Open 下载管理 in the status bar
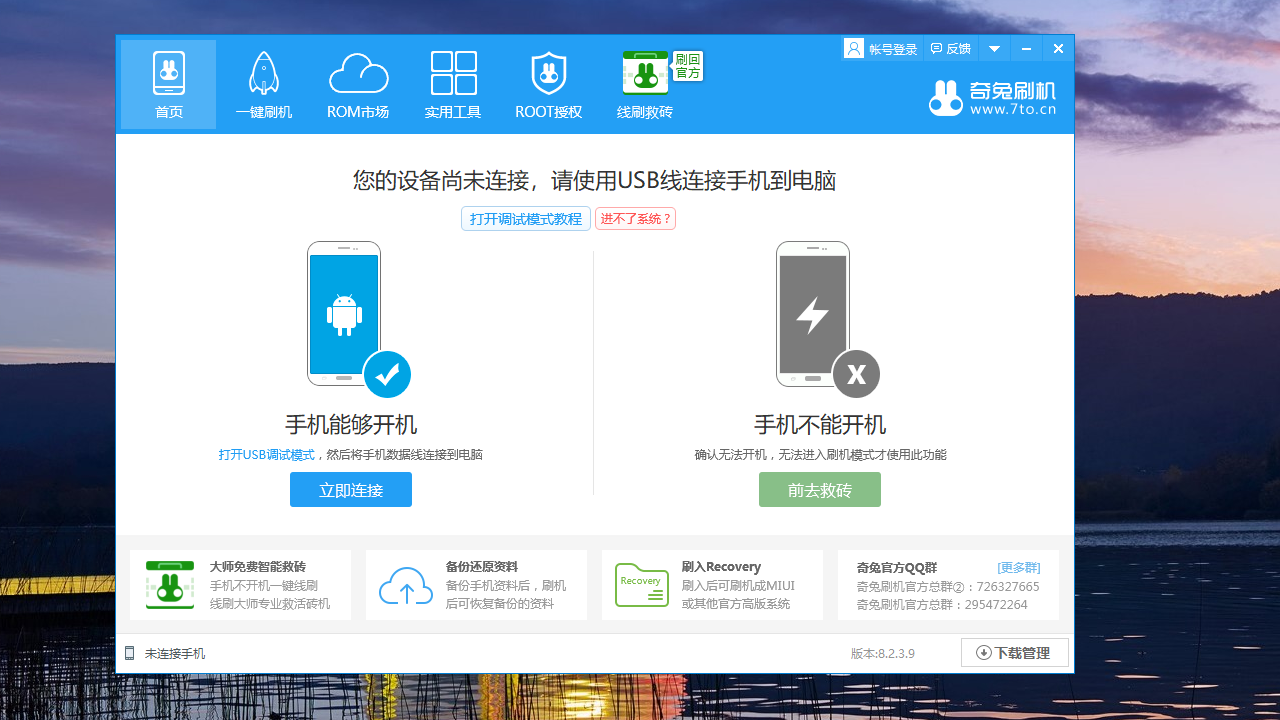Viewport: 1280px width, 720px height. coord(1014,652)
